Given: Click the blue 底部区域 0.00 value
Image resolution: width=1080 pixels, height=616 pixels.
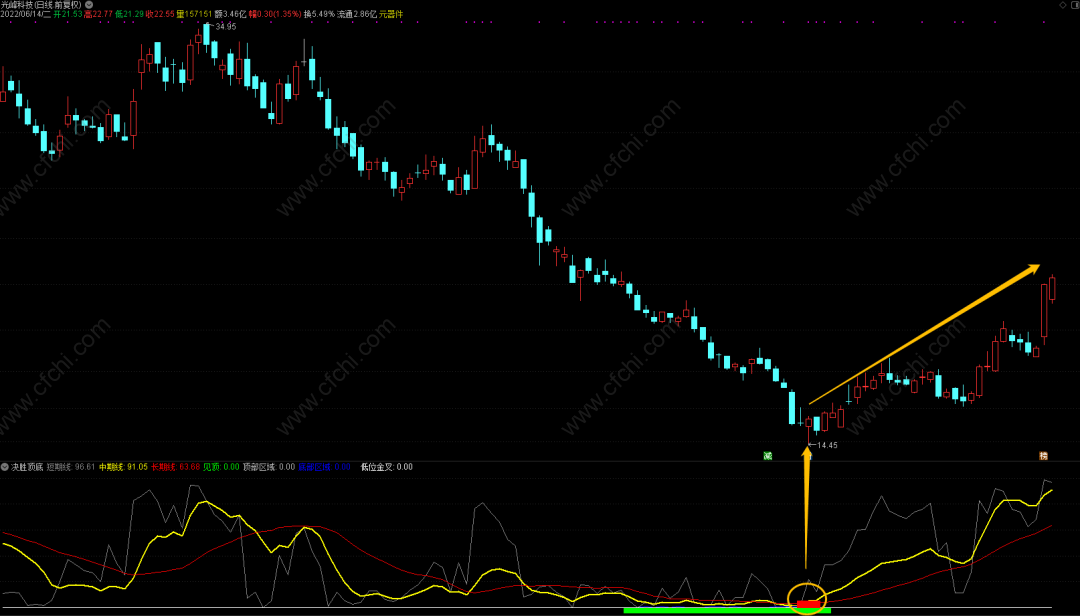Looking at the screenshot, I should [324, 466].
